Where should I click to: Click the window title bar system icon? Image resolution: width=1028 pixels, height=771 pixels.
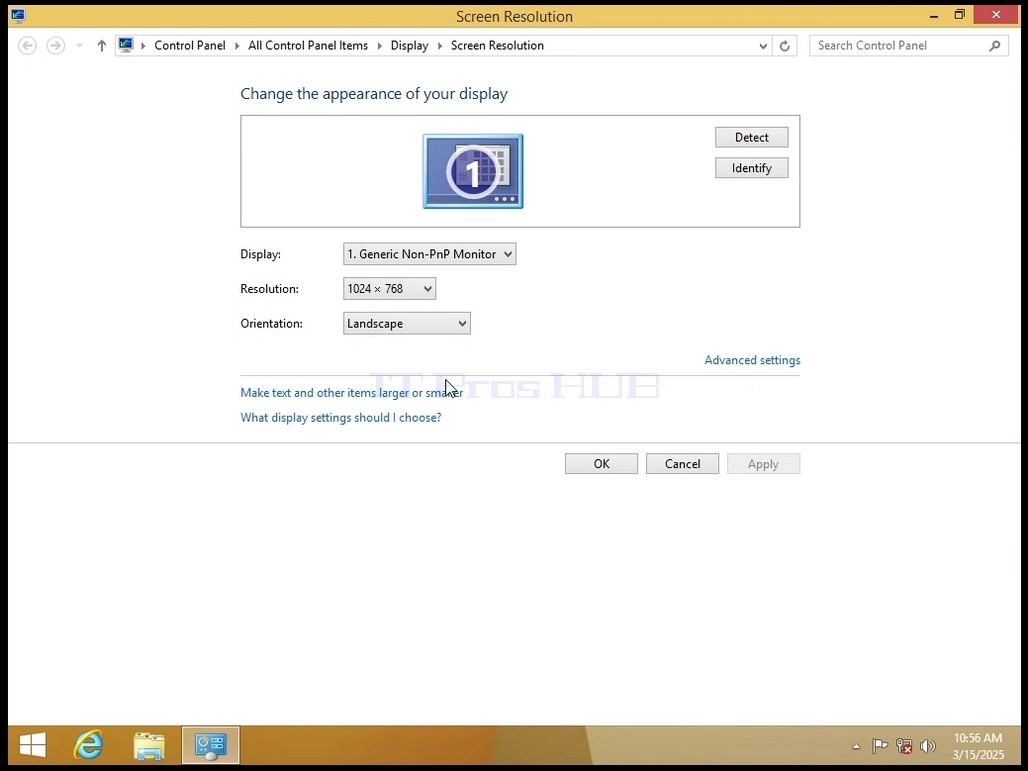(18, 15)
